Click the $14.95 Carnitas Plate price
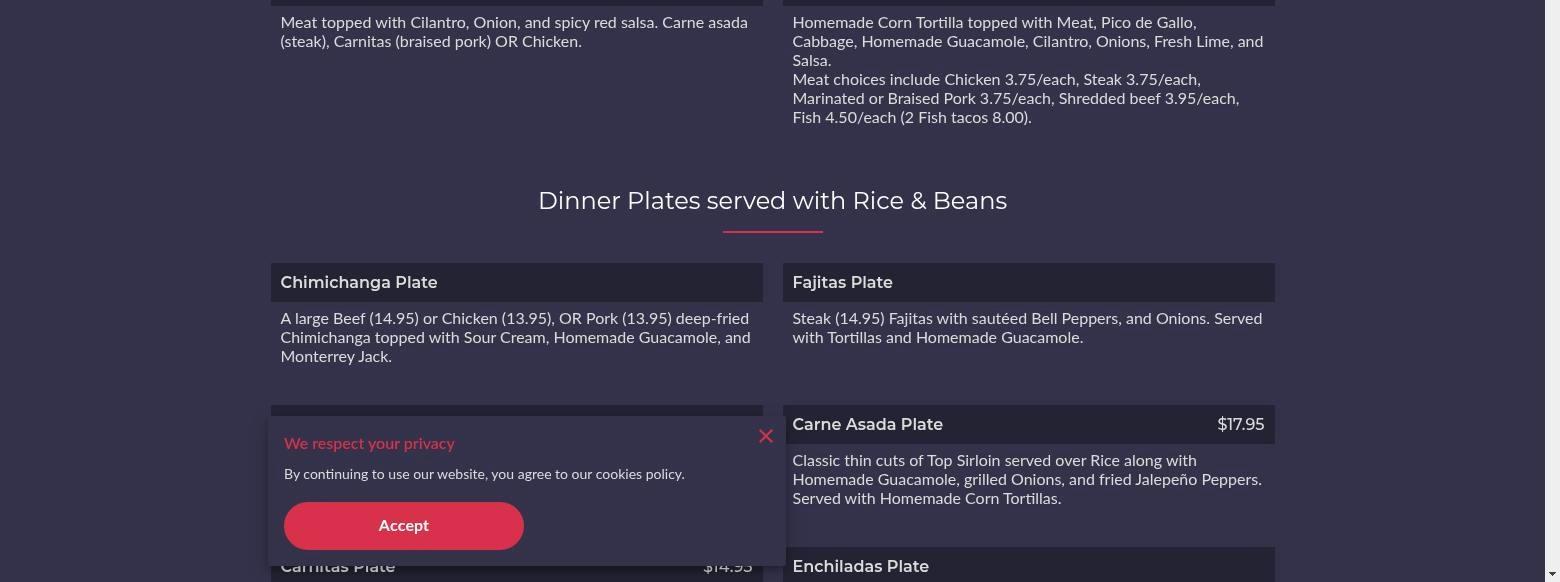1560x582 pixels. [727, 569]
